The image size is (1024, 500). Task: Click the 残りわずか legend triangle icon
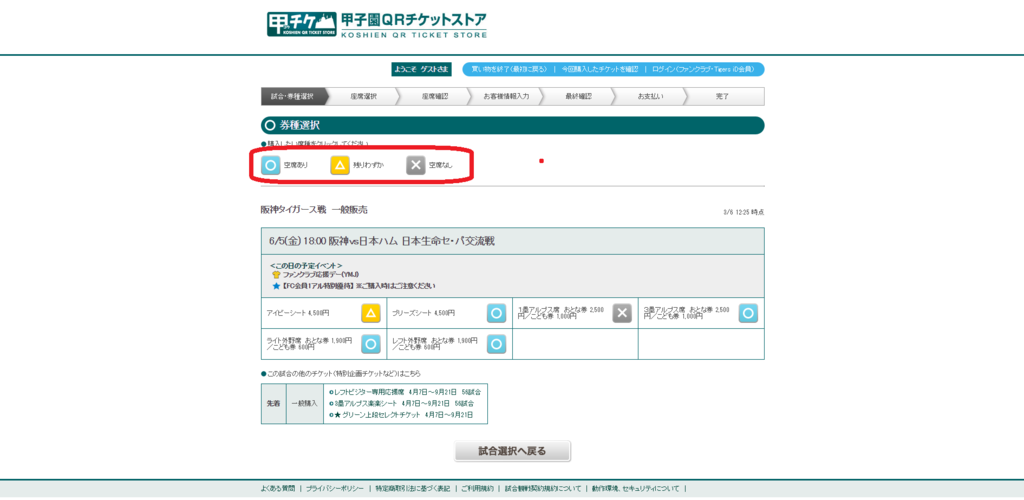coord(340,165)
